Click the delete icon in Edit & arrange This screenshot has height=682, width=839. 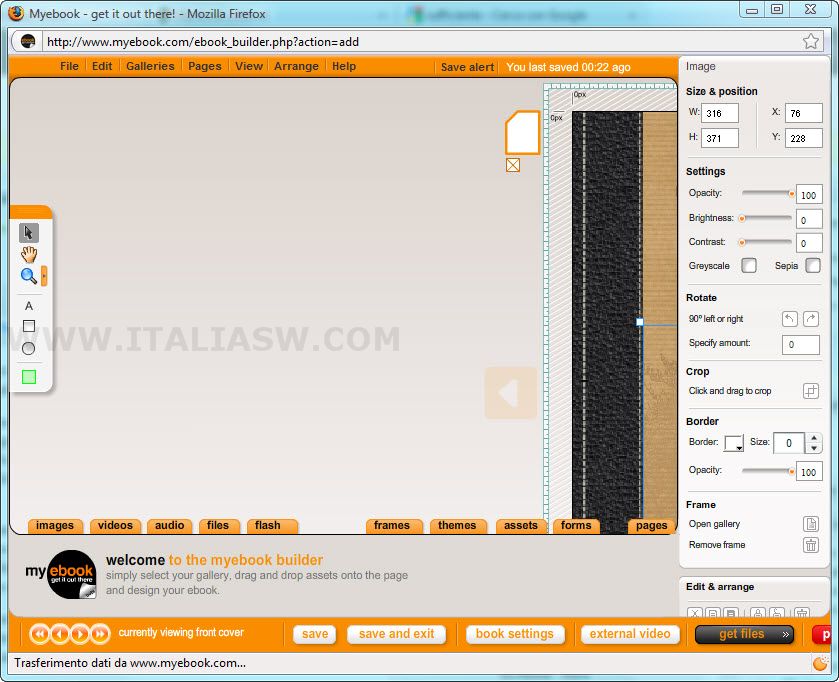coord(801,613)
